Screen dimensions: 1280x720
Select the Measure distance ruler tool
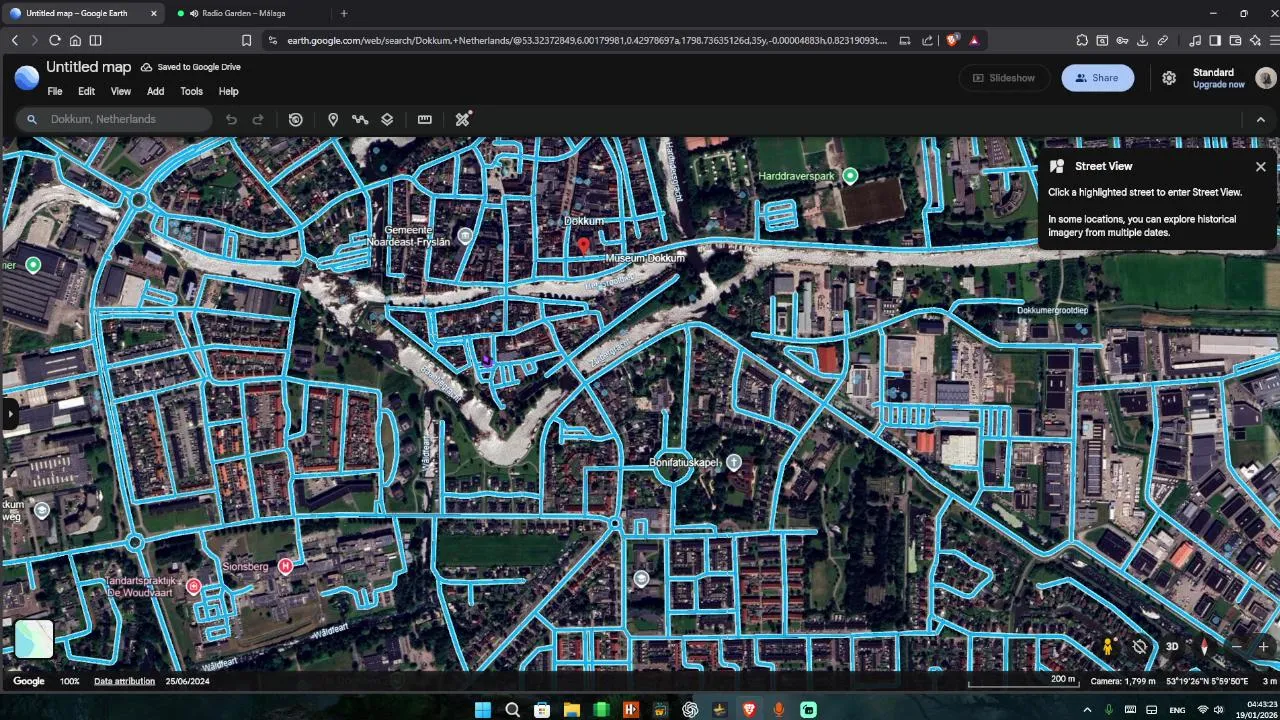pyautogui.click(x=425, y=119)
